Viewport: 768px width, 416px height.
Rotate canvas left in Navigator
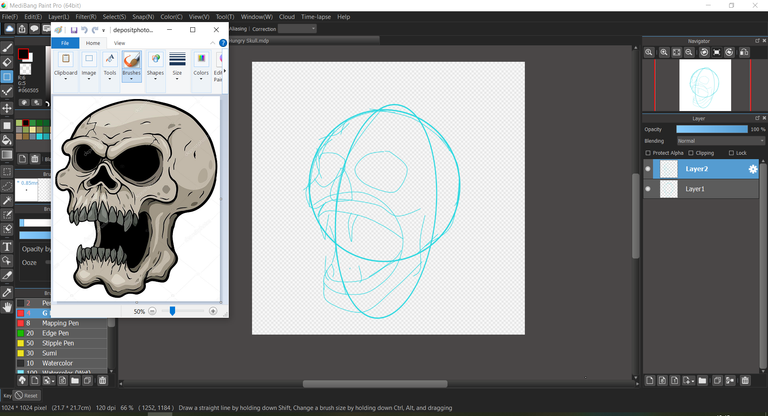(x=704, y=52)
